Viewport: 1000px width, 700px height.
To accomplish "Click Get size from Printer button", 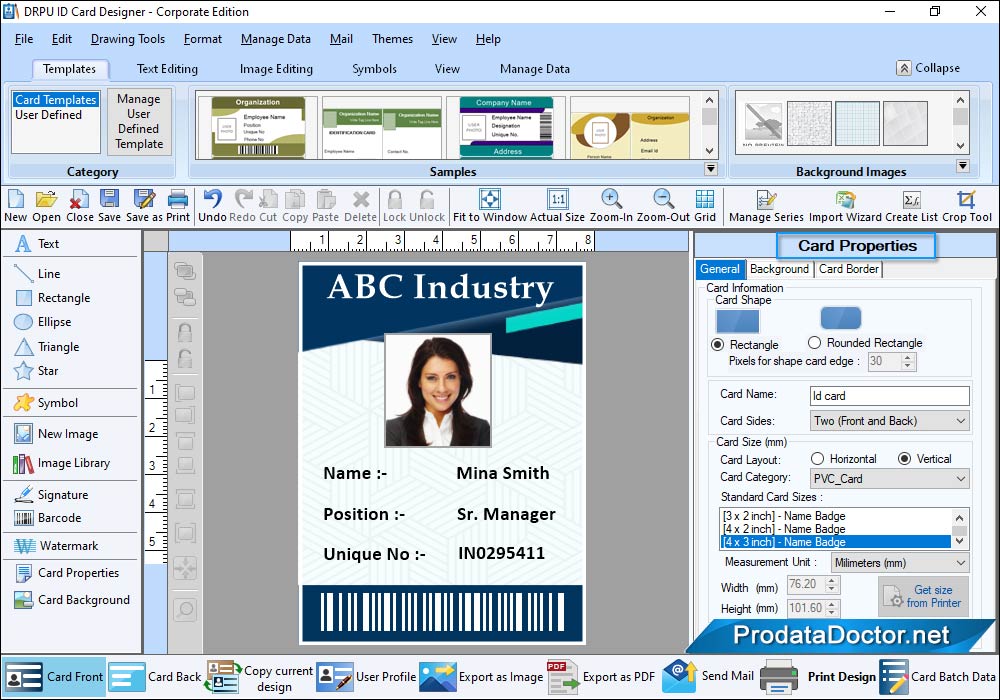I will (923, 596).
